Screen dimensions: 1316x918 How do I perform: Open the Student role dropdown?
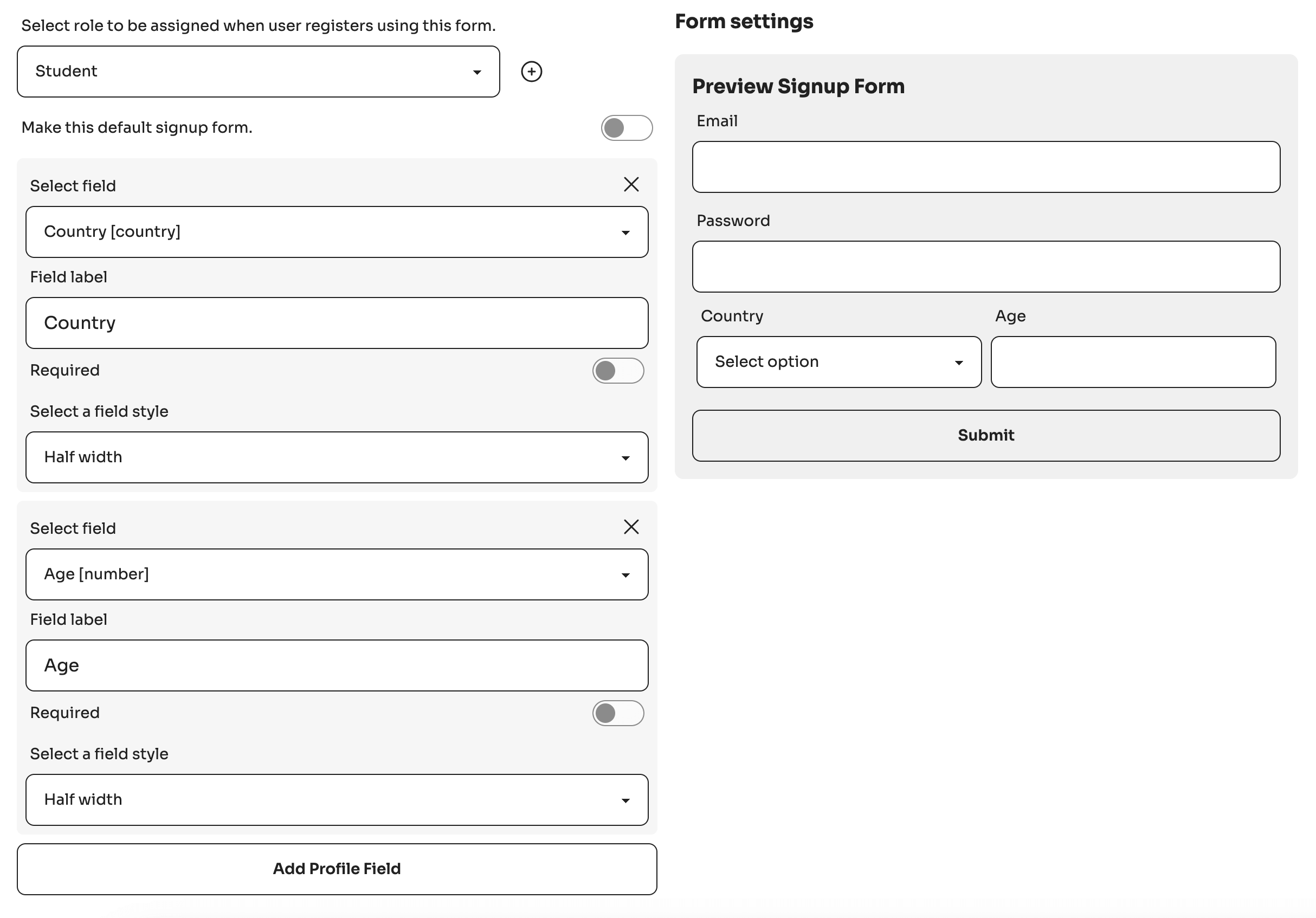[x=259, y=72]
